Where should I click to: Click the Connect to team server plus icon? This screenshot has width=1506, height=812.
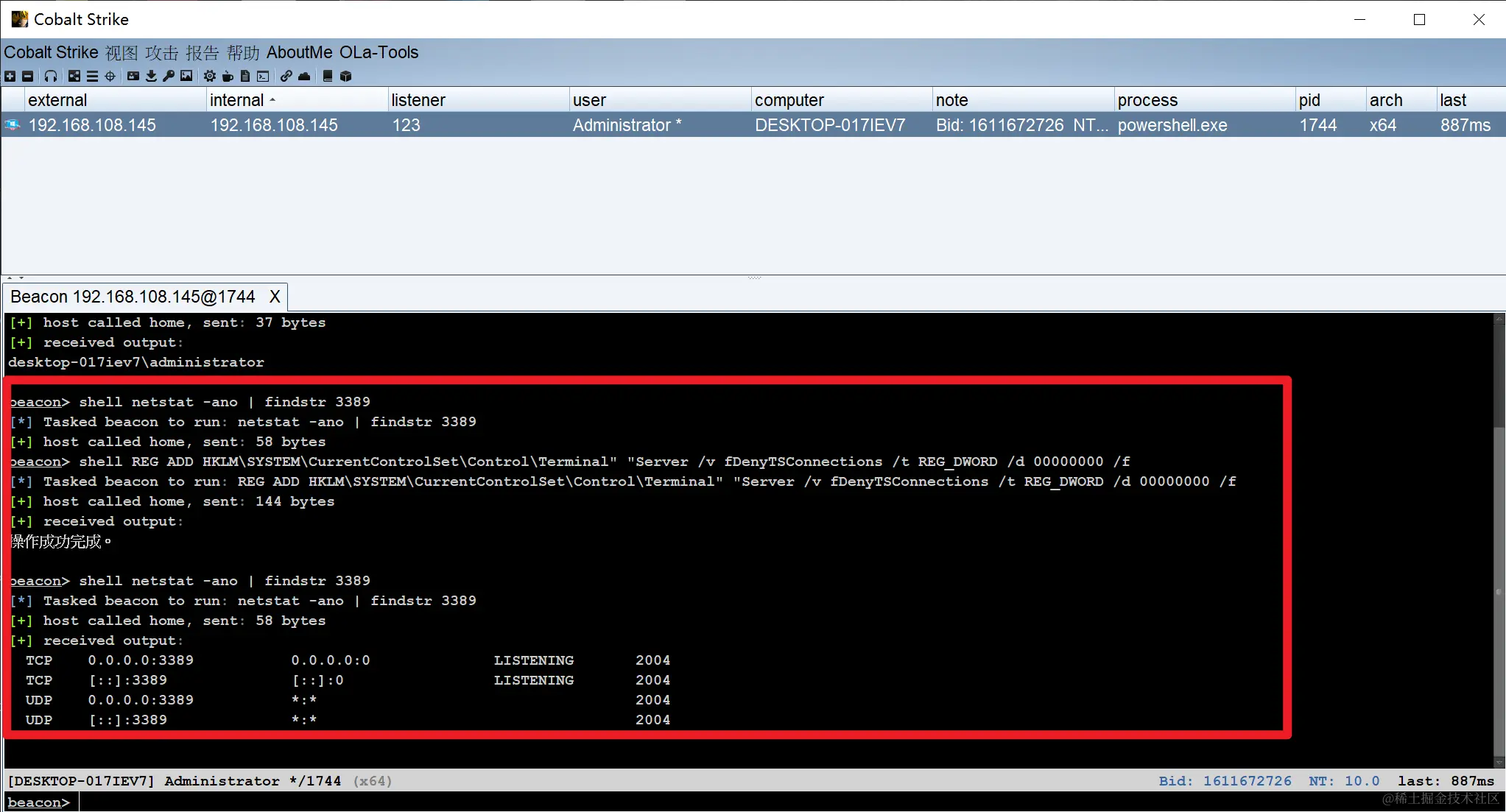[x=10, y=76]
